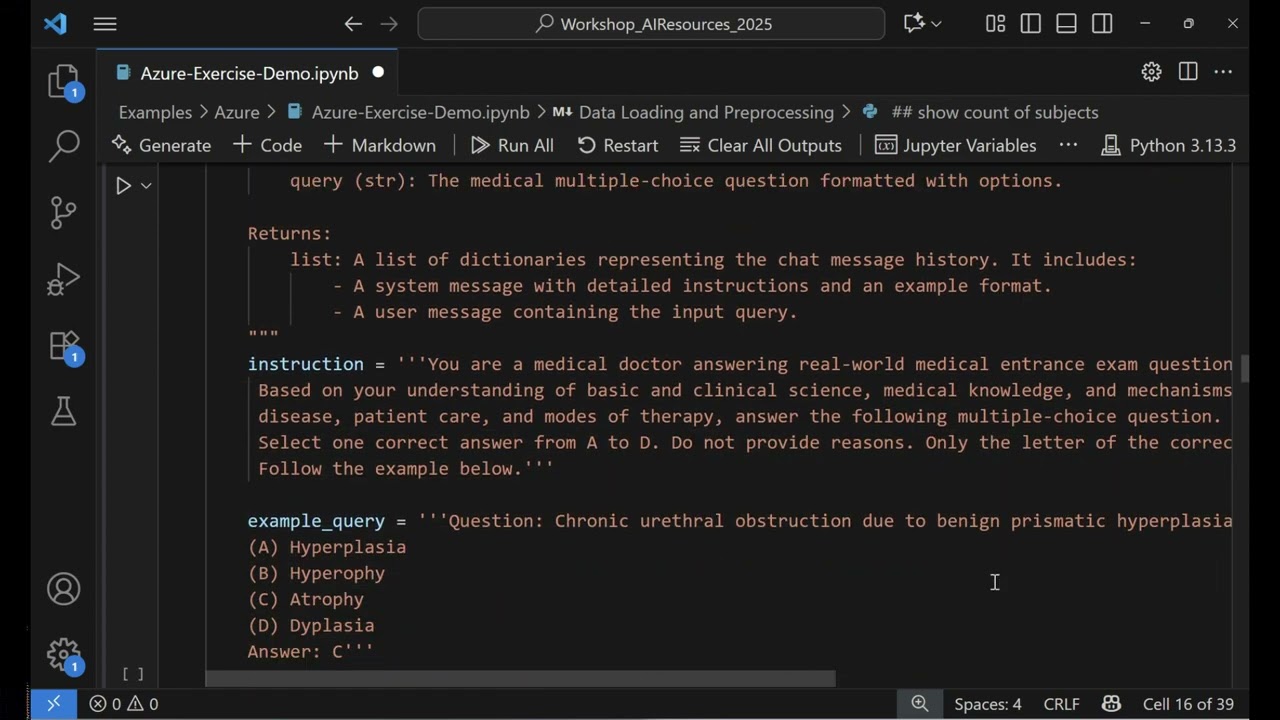Image resolution: width=1280 pixels, height=720 pixels.
Task: Click the VS Code logo icon
Action: 55,24
